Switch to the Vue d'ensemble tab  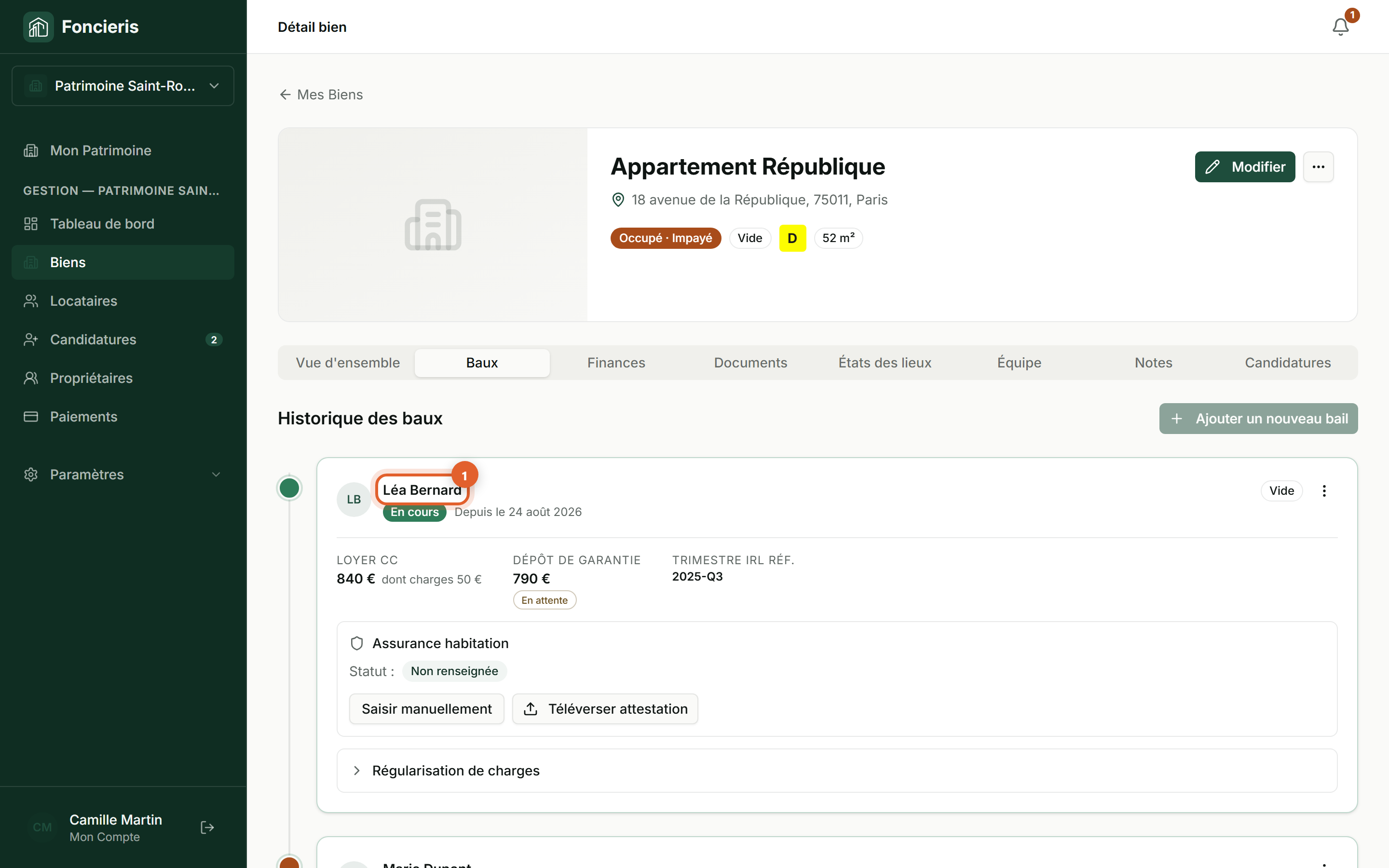(348, 362)
